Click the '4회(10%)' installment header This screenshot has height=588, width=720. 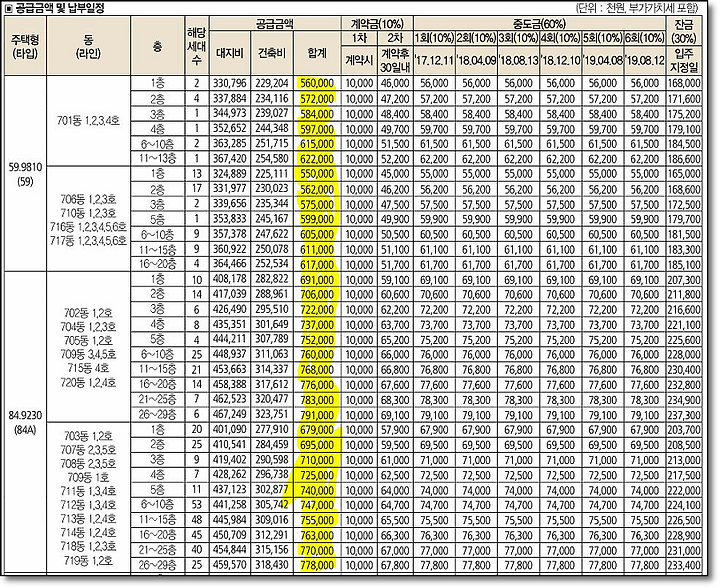pos(561,38)
